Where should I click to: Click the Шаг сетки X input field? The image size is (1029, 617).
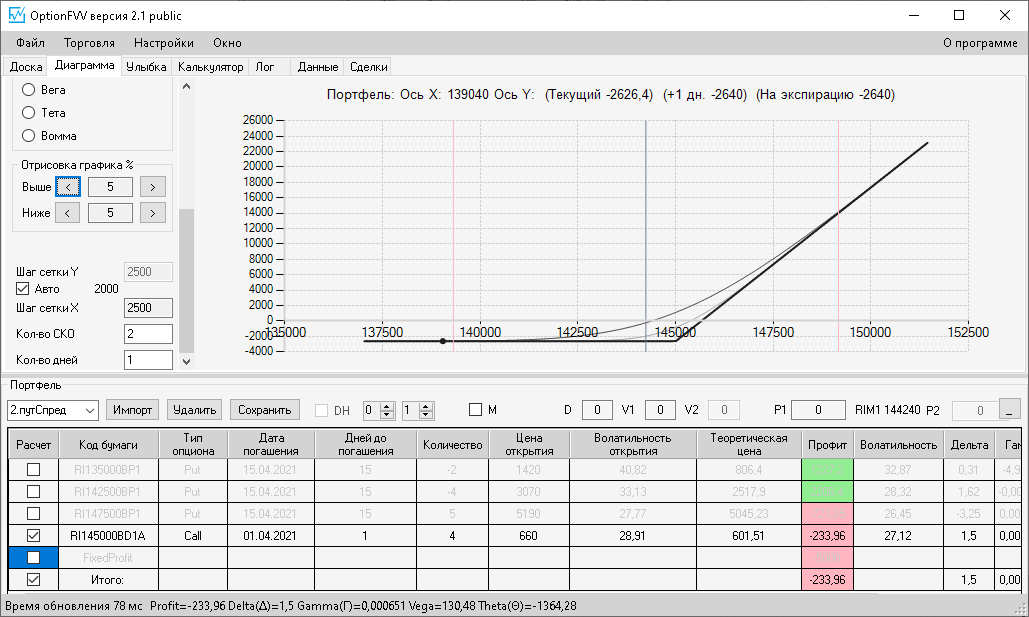pos(148,308)
